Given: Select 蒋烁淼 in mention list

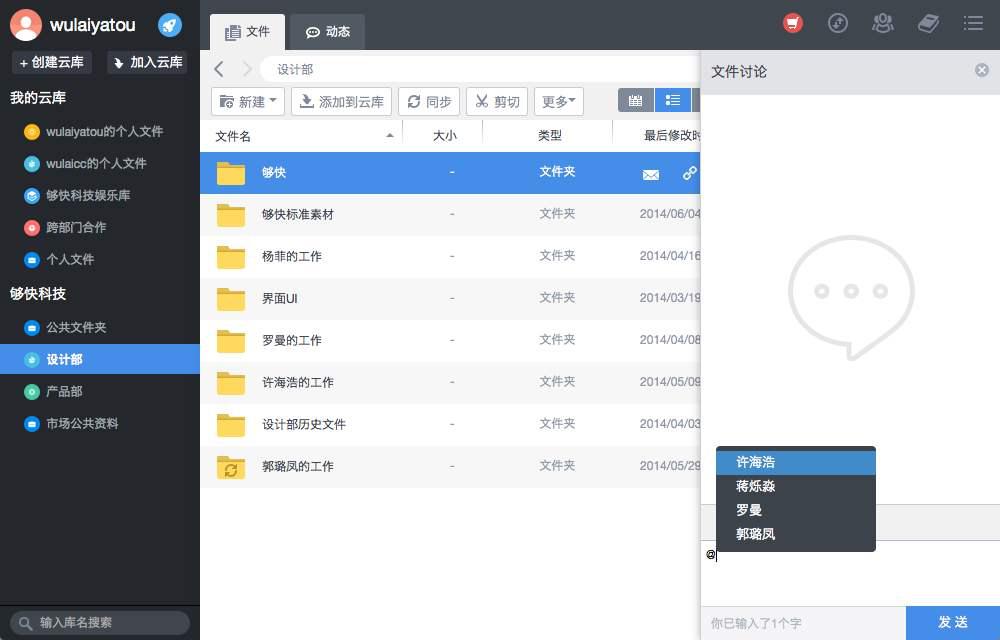Looking at the screenshot, I should pyautogui.click(x=795, y=486).
